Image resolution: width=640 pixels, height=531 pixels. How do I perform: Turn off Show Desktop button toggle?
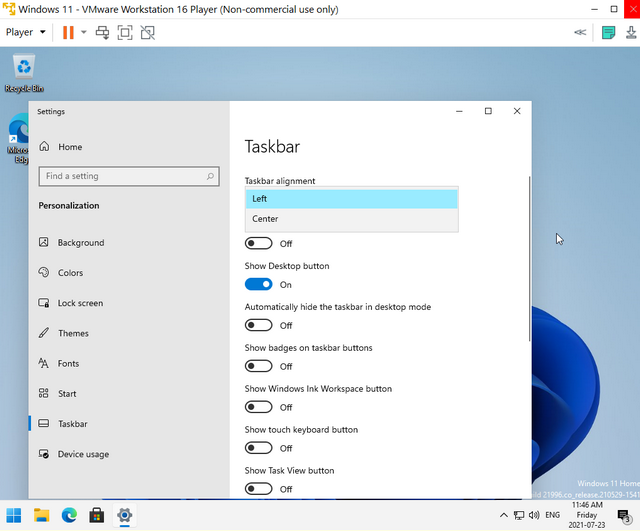pyautogui.click(x=258, y=284)
